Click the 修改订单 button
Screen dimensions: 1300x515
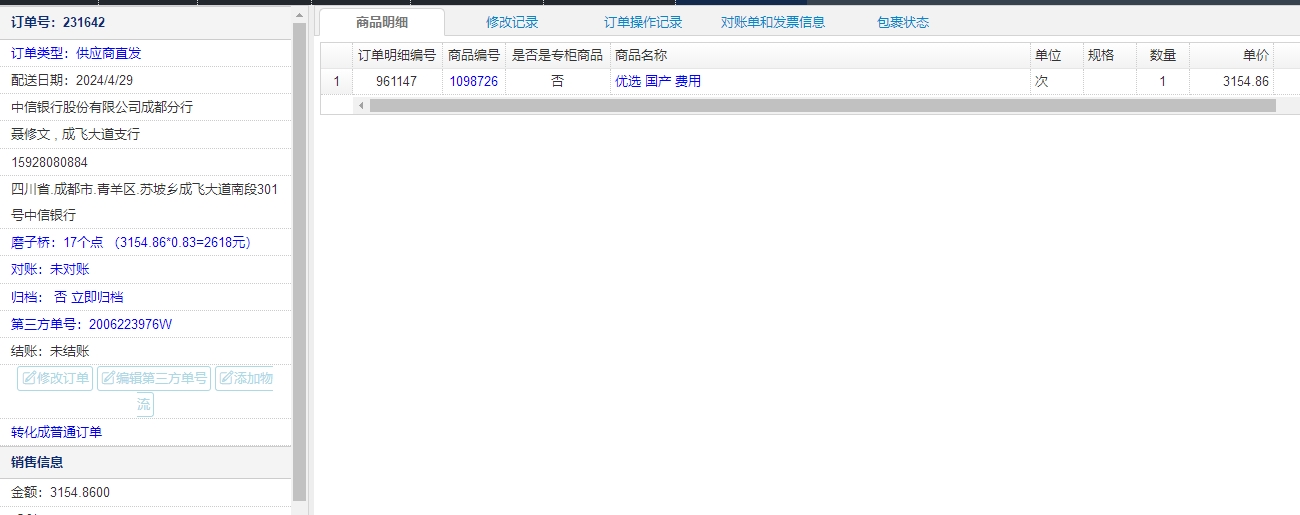point(55,378)
